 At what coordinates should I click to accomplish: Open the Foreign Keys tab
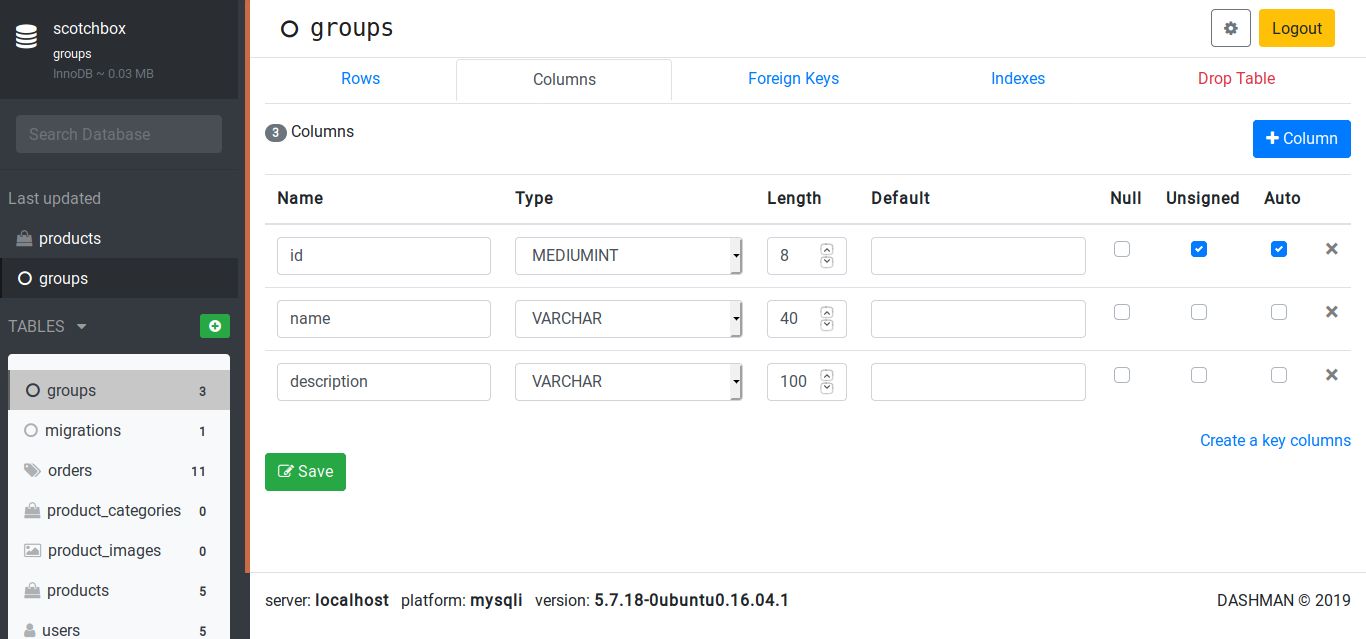click(x=793, y=79)
